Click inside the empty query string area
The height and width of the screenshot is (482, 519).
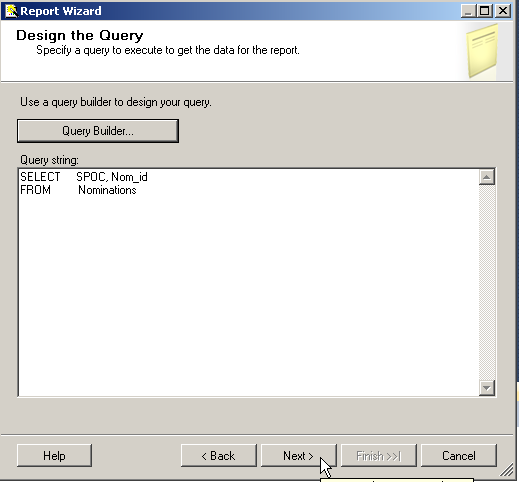coord(248,293)
